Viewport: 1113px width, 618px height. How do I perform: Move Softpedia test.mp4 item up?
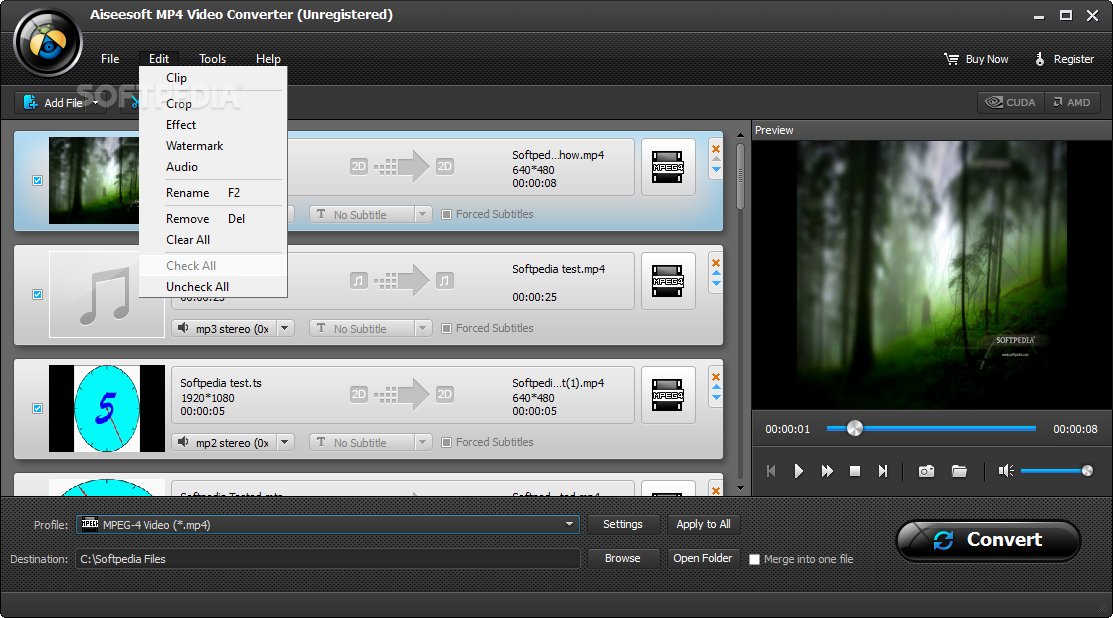coord(716,273)
